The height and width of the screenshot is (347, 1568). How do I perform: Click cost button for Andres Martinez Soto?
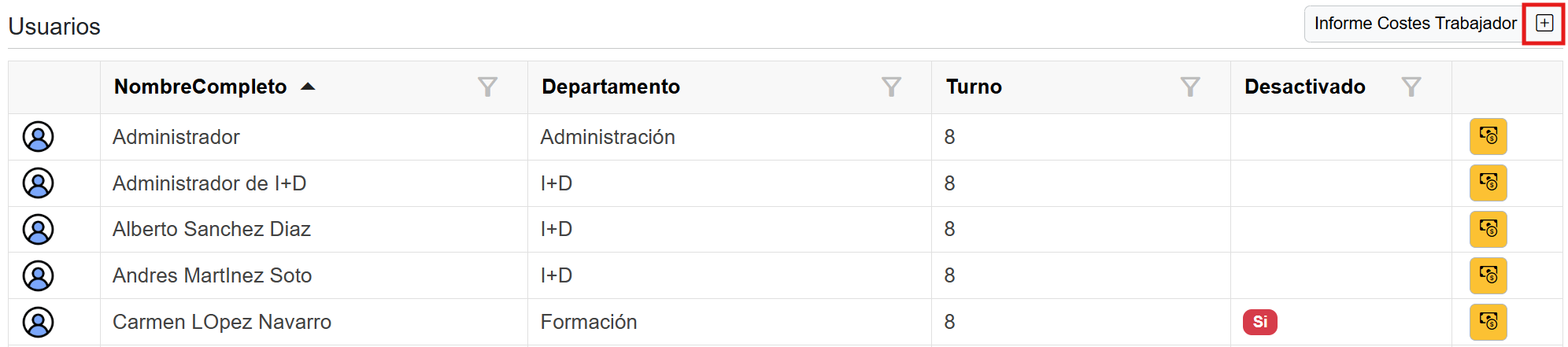[1488, 275]
